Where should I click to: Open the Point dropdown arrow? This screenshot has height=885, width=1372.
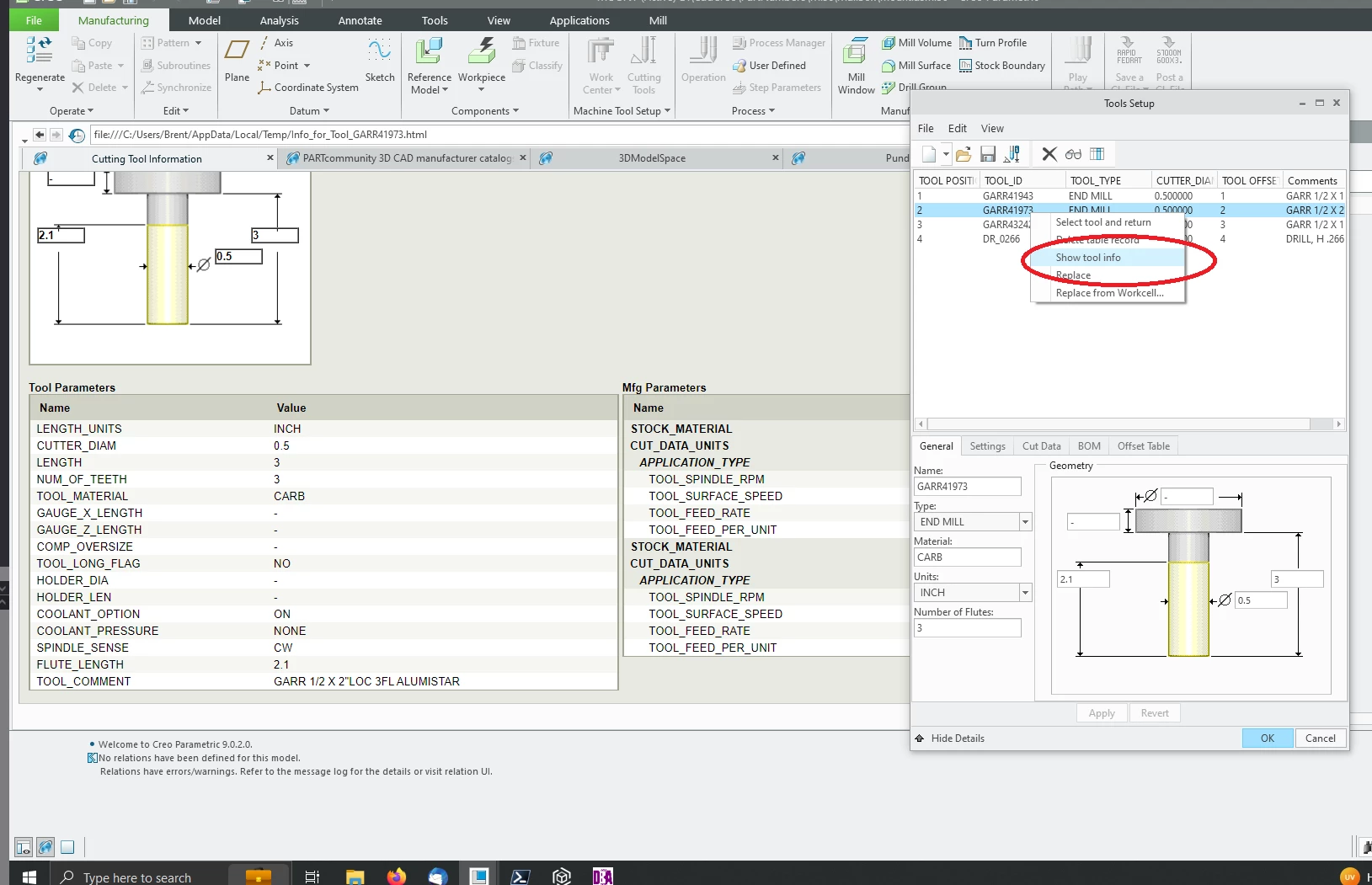307,66
